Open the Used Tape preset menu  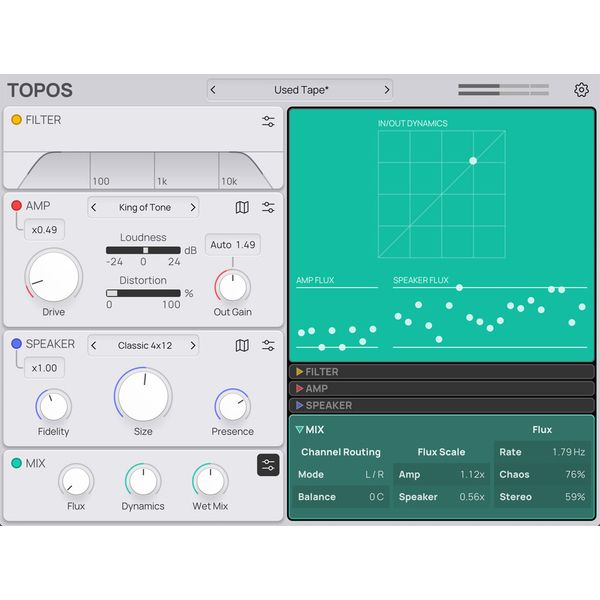coord(300,90)
